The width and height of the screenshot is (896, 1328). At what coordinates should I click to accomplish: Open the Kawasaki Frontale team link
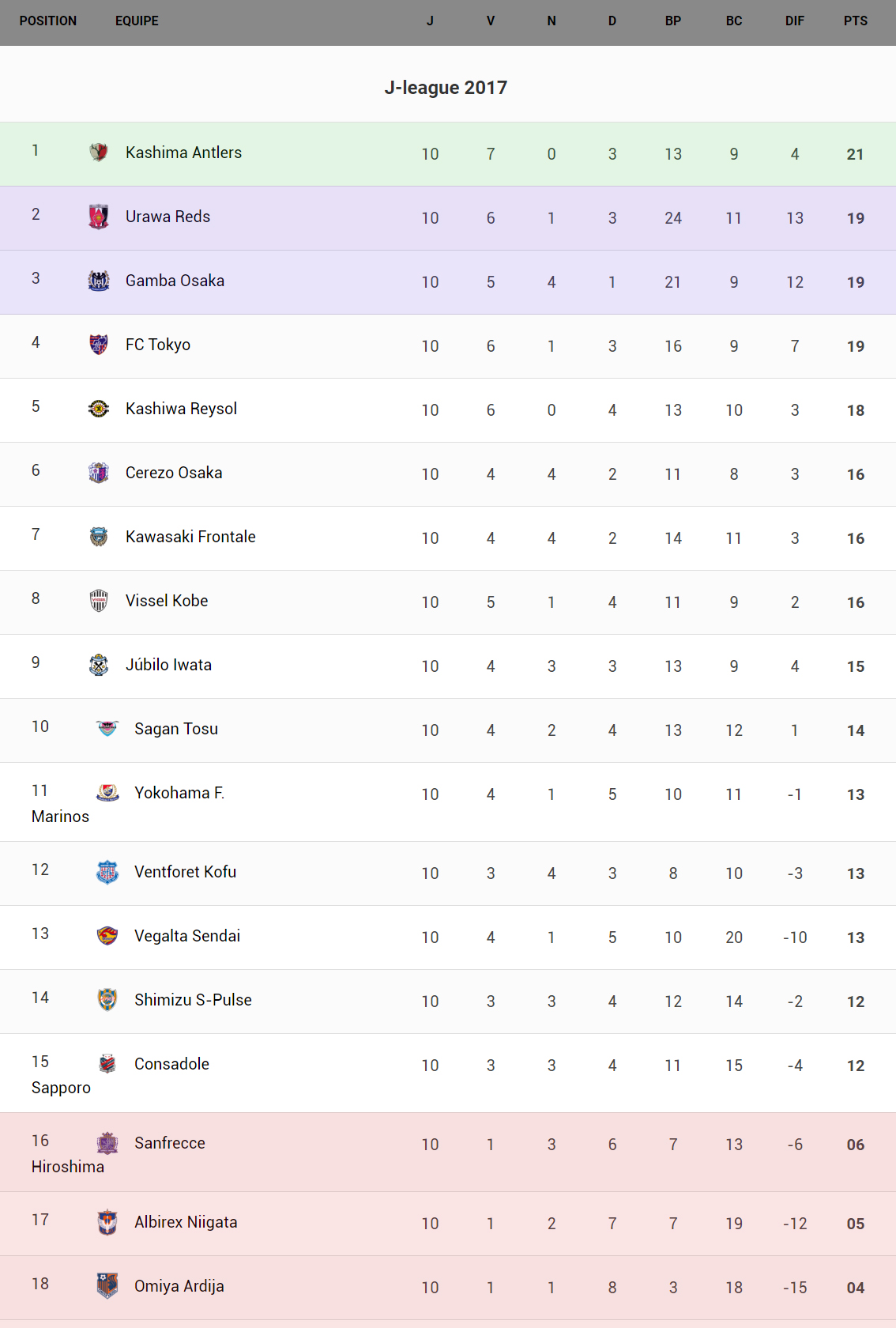pos(190,537)
